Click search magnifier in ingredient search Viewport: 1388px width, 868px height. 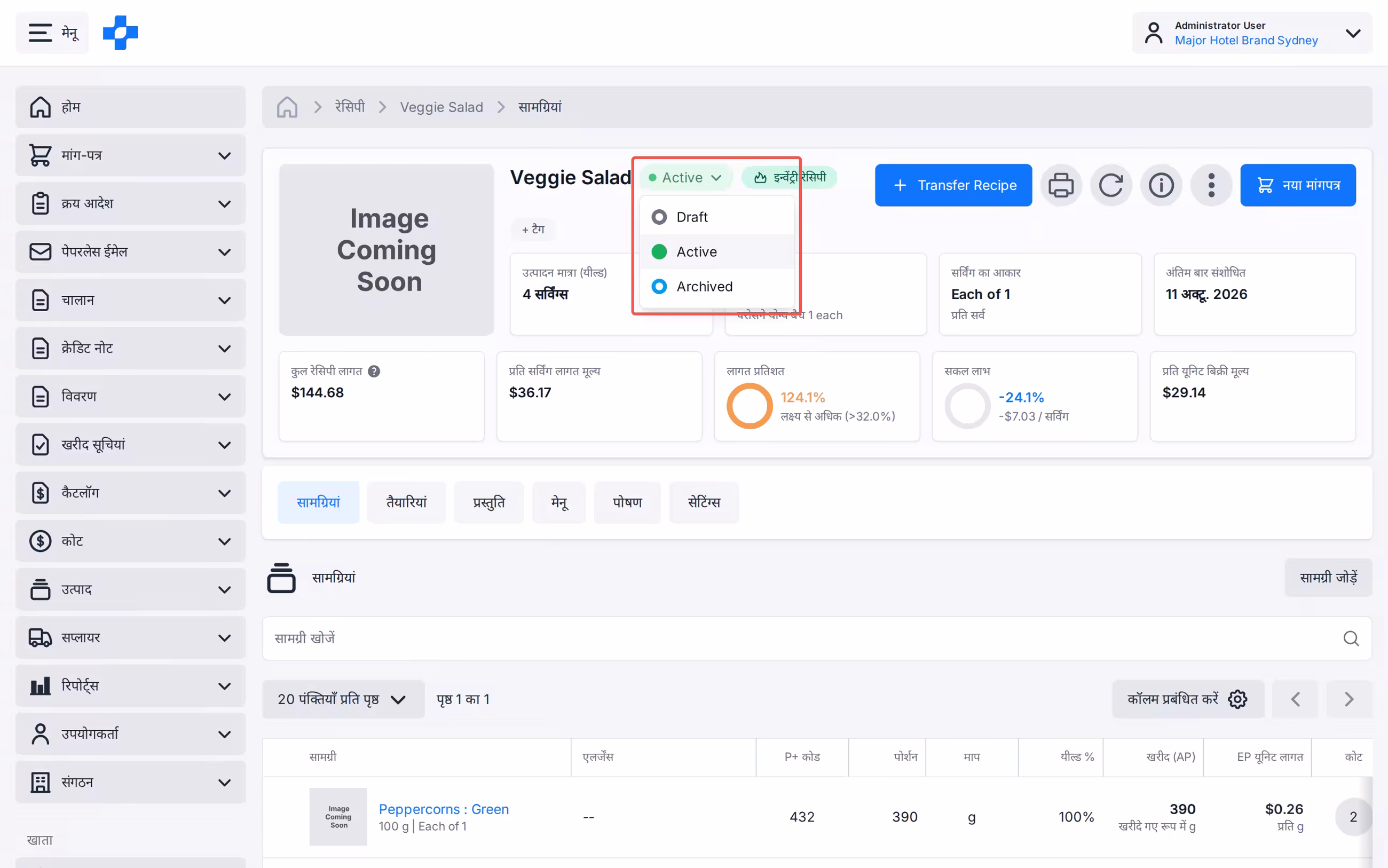coord(1351,638)
